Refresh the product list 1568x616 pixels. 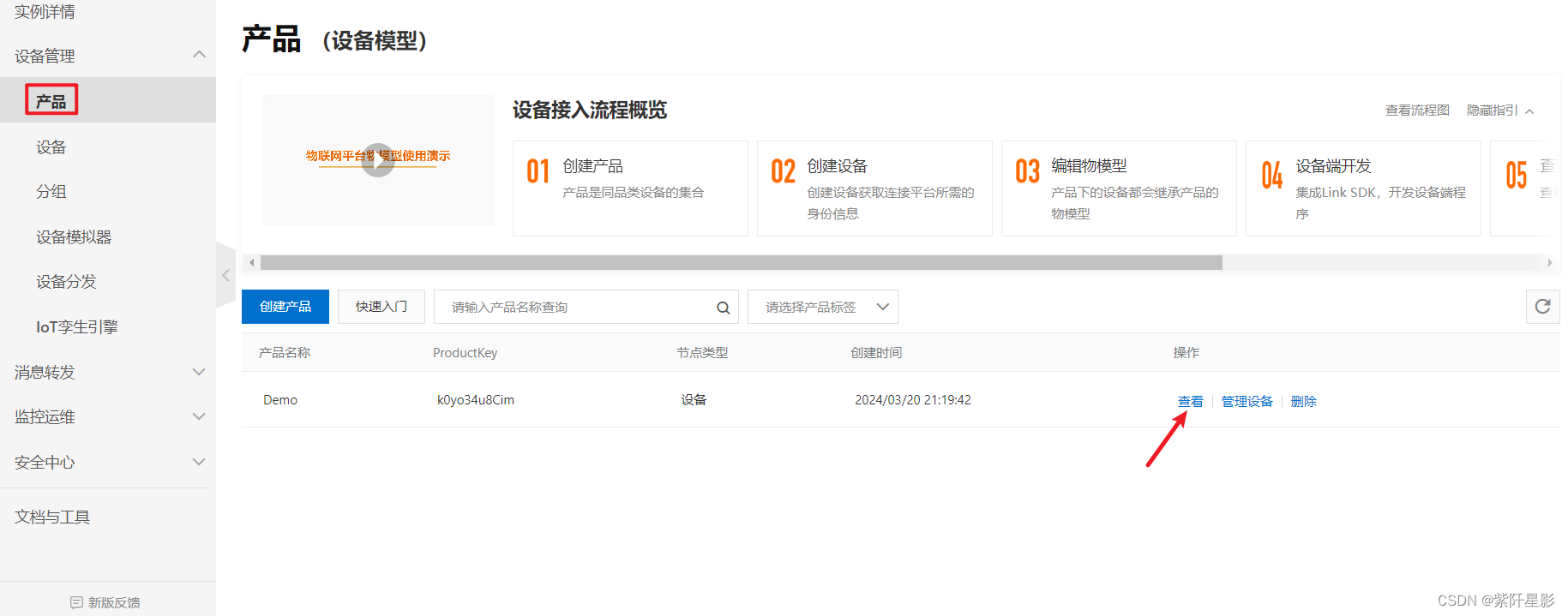click(1542, 307)
